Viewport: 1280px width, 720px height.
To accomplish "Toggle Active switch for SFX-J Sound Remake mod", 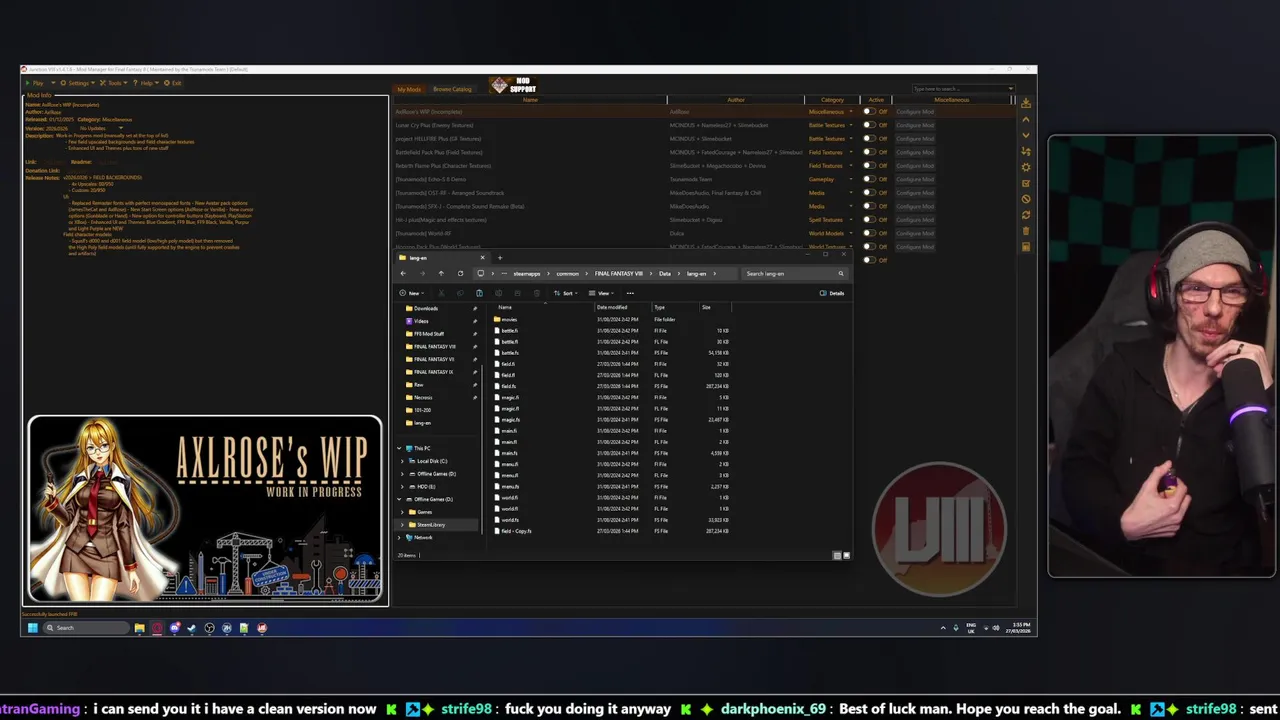I will (870, 206).
